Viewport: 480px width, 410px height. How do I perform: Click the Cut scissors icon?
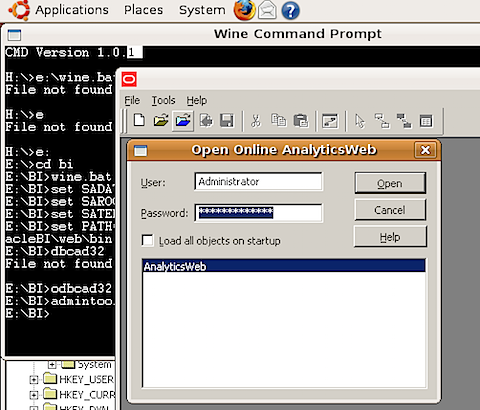(x=256, y=120)
